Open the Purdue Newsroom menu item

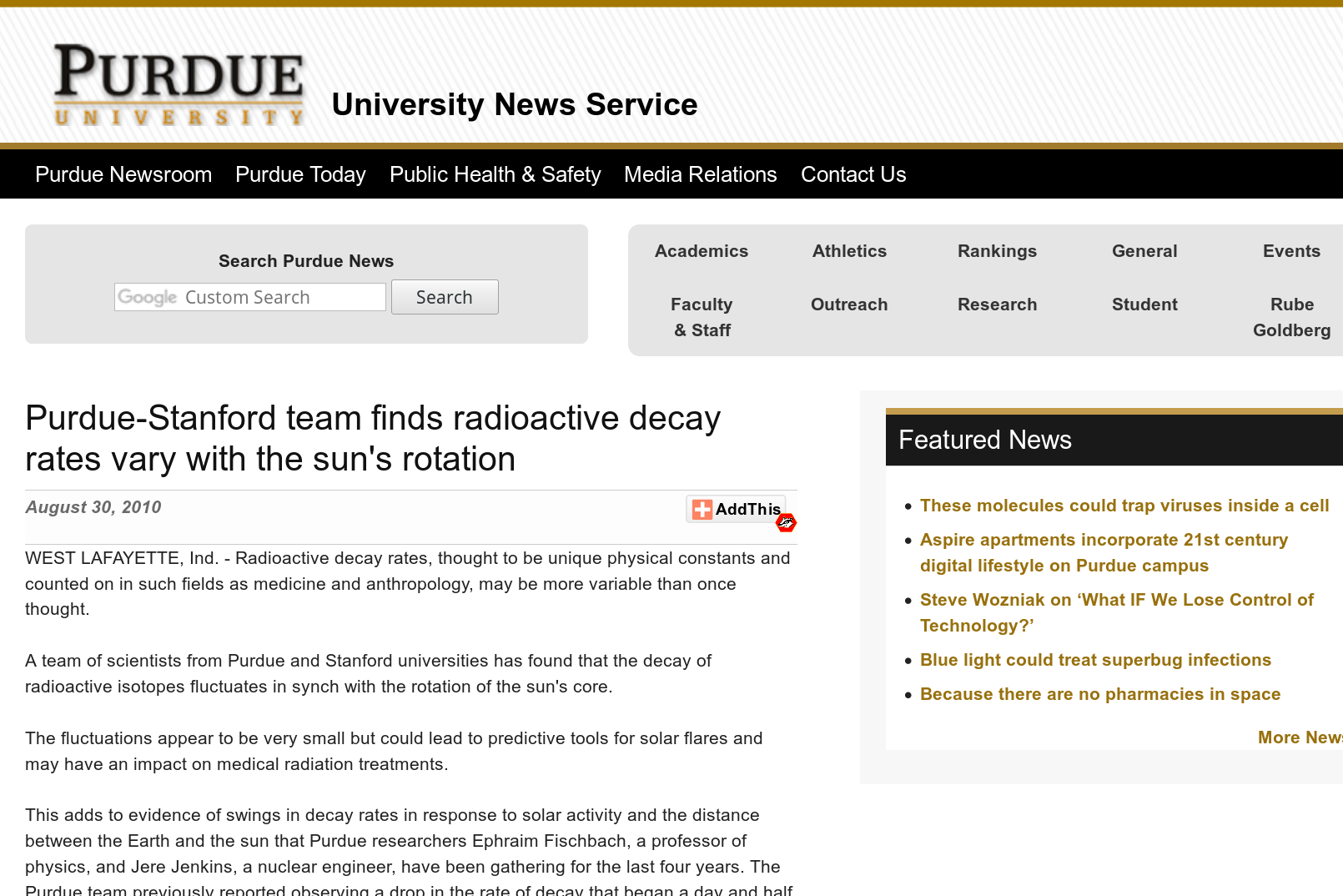tap(123, 174)
